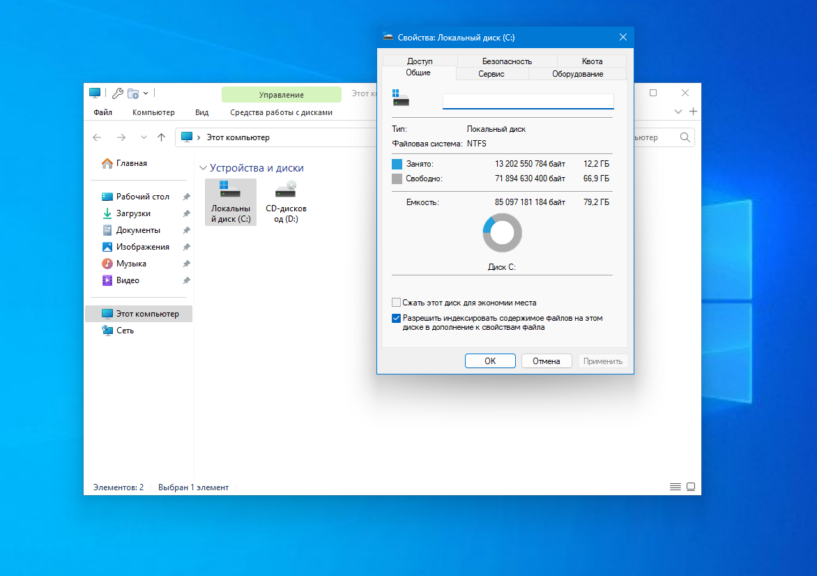Open Загрузки folder in navigation pane
This screenshot has height=576, width=817.
(x=132, y=213)
